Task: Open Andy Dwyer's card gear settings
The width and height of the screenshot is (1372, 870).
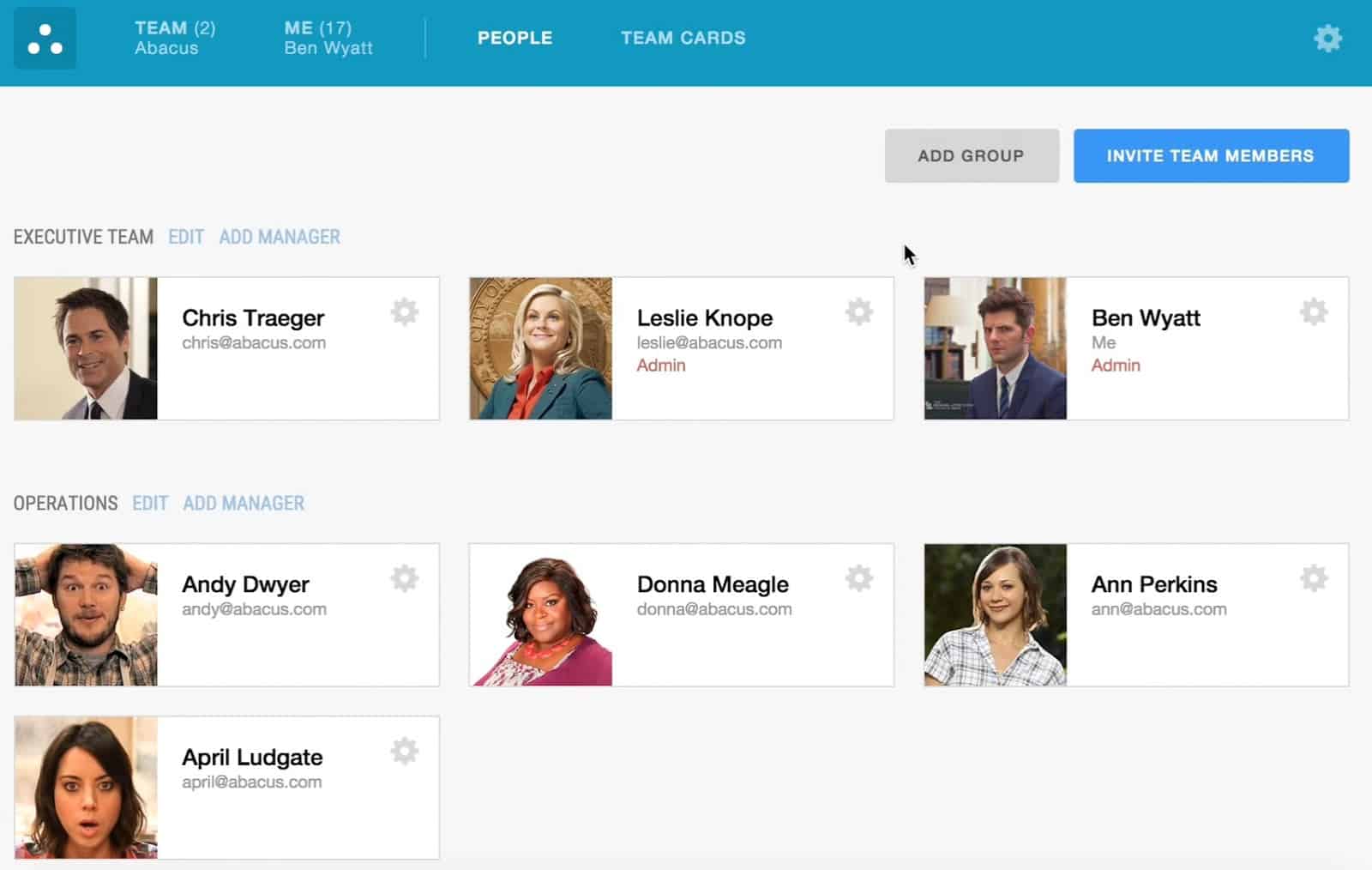Action: [x=405, y=578]
